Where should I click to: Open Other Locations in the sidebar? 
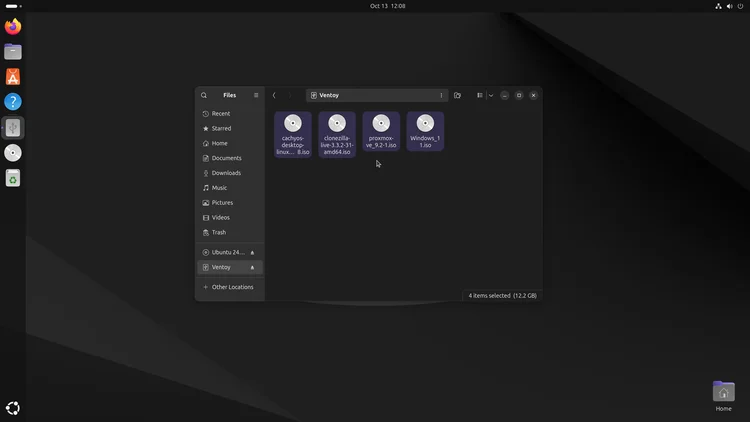(230, 287)
